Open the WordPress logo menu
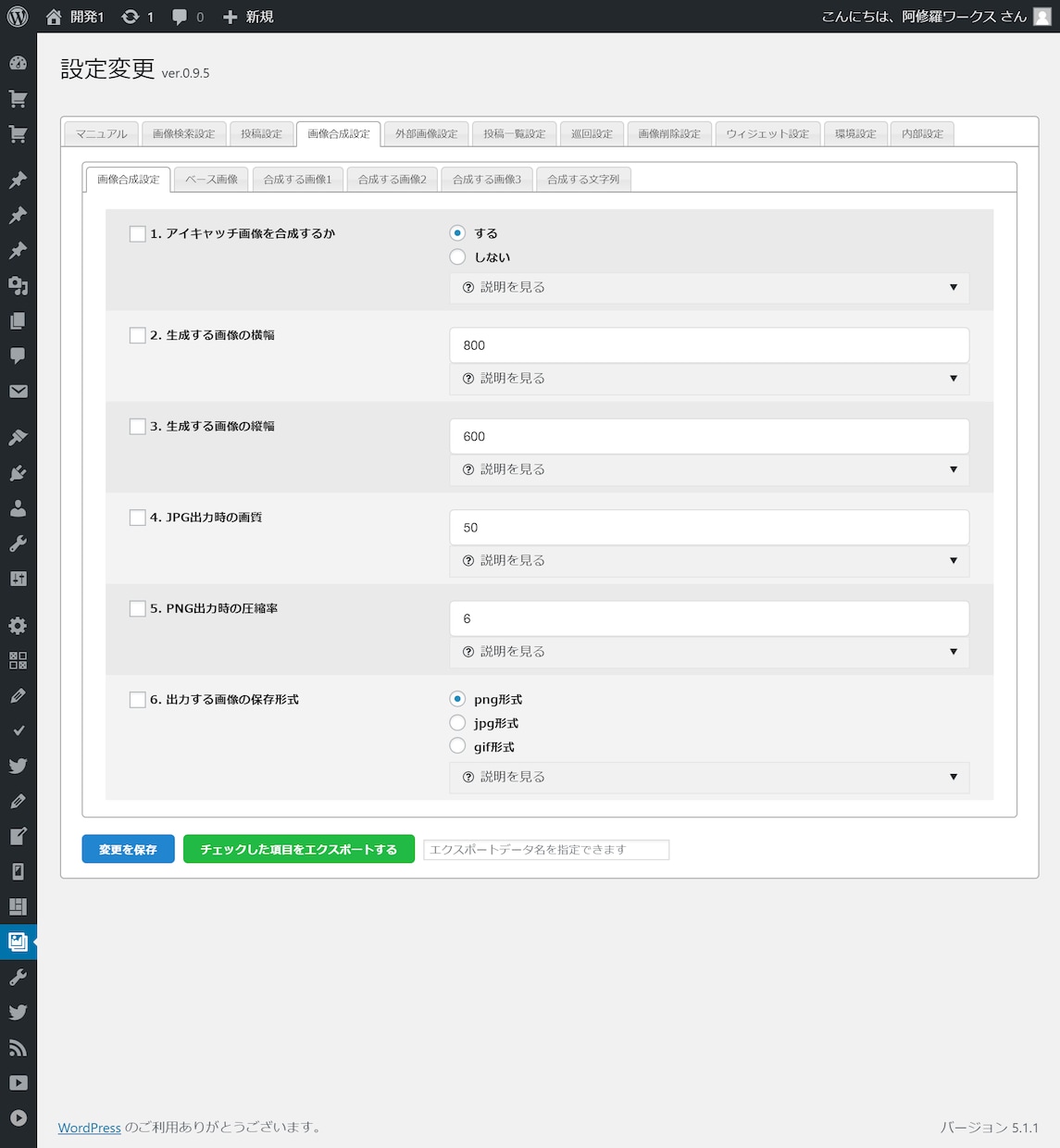This screenshot has width=1060, height=1148. (x=18, y=17)
